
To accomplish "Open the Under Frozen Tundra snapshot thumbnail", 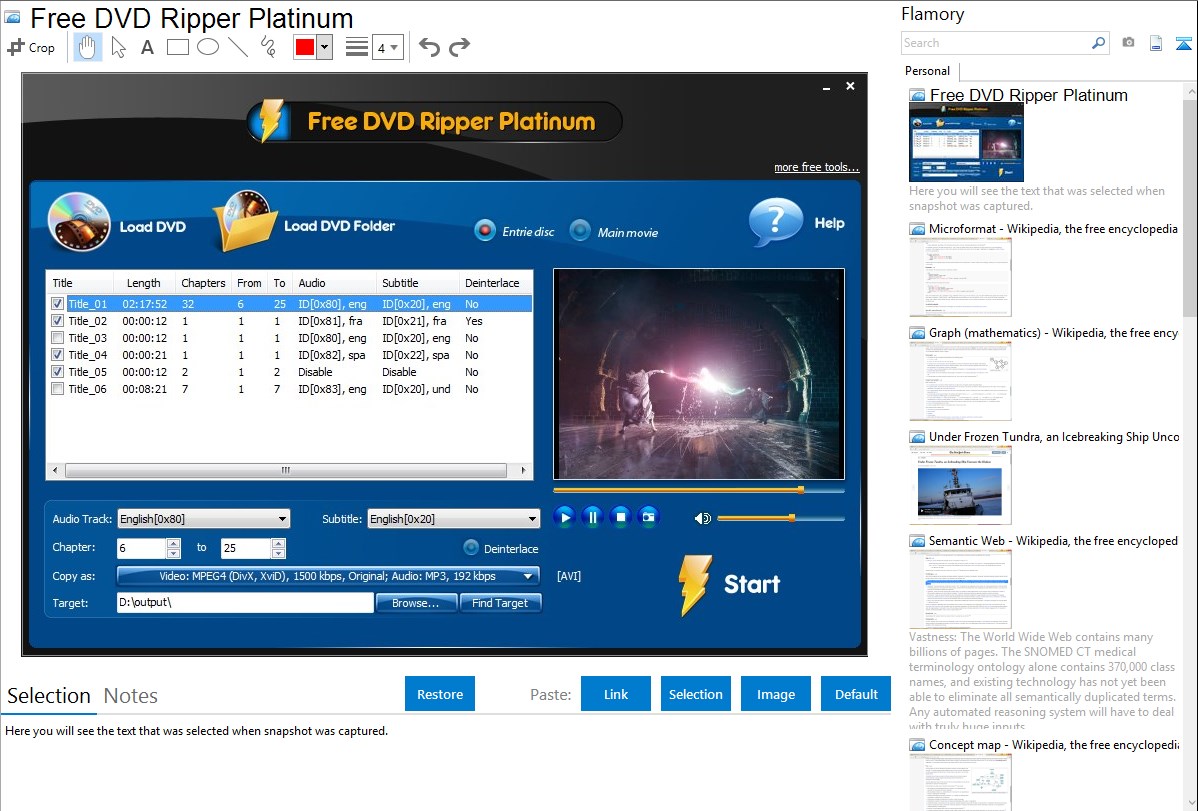I will coord(960,485).
